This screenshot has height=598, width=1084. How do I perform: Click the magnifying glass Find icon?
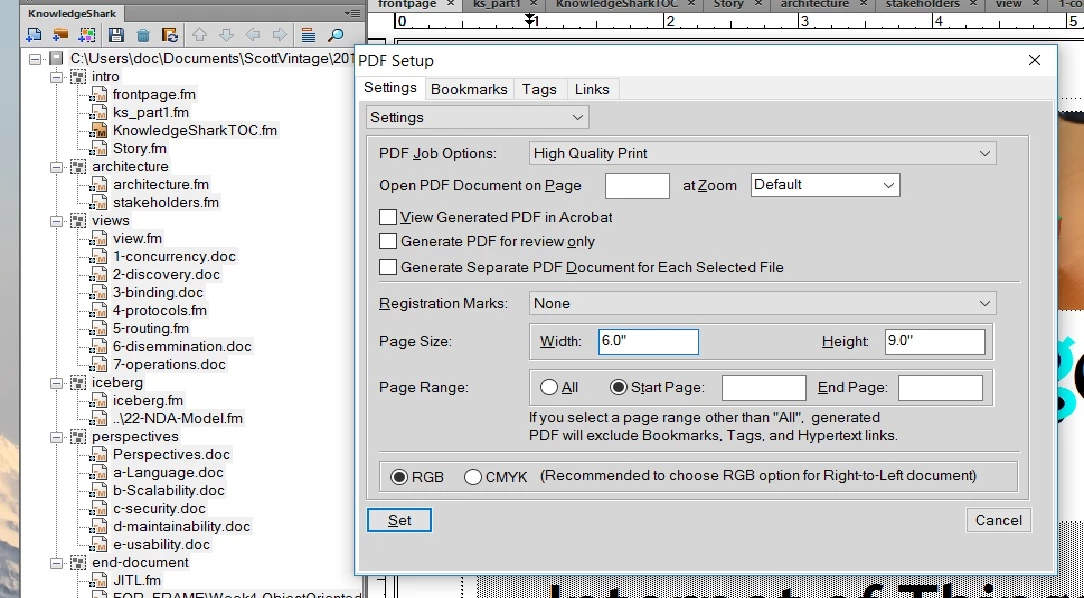(335, 35)
